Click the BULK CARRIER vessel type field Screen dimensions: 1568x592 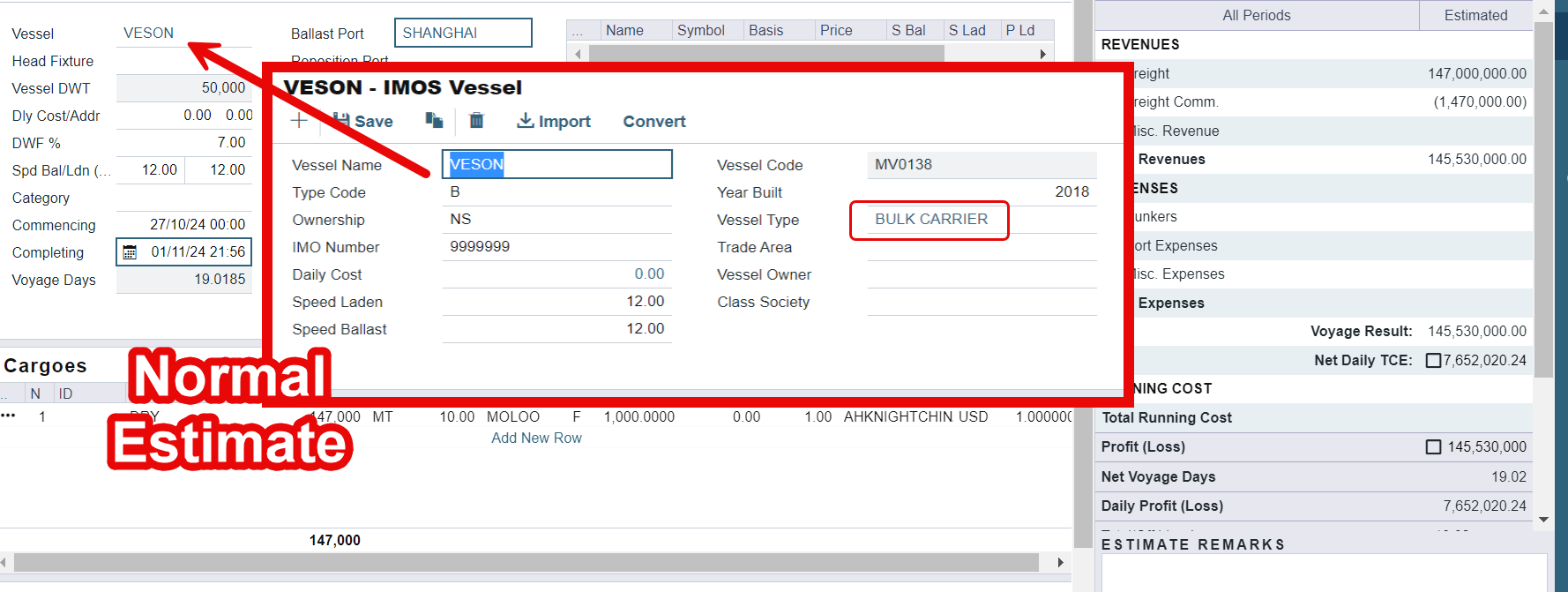tap(930, 220)
